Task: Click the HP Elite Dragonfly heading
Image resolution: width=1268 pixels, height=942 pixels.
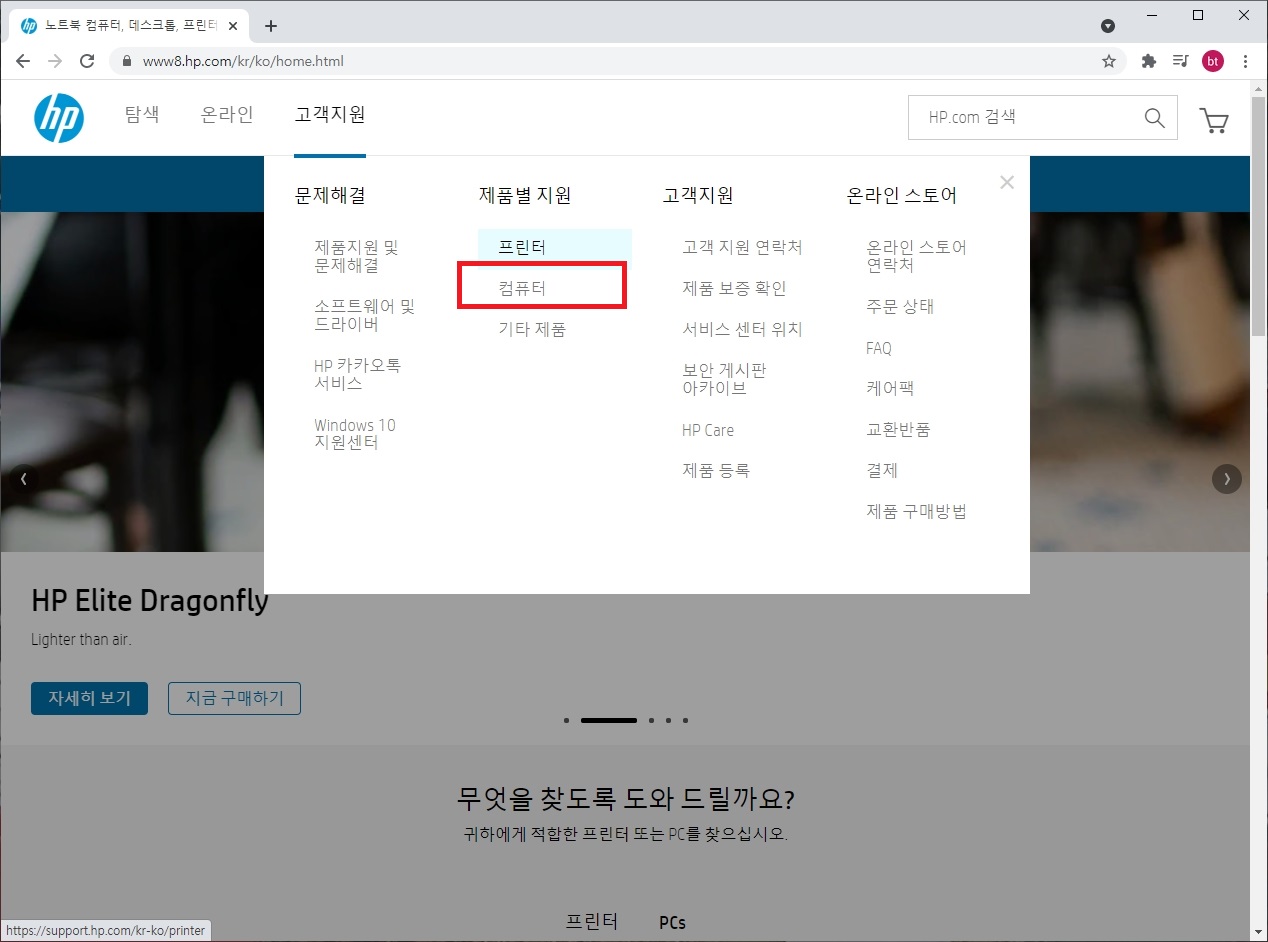Action: [x=150, y=600]
